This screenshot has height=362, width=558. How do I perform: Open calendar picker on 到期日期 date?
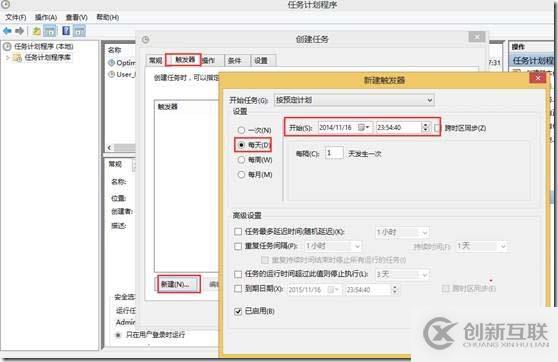pyautogui.click(x=333, y=290)
